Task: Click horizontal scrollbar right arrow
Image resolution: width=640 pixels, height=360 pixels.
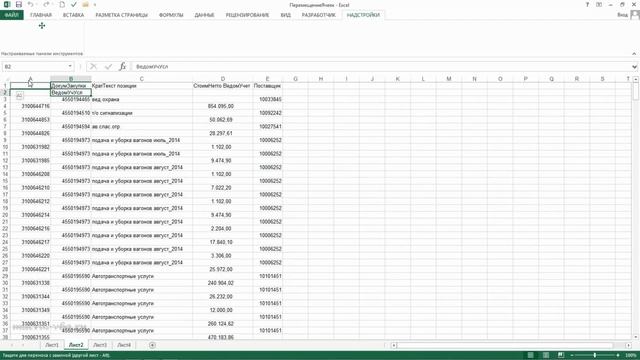Action: tap(629, 345)
